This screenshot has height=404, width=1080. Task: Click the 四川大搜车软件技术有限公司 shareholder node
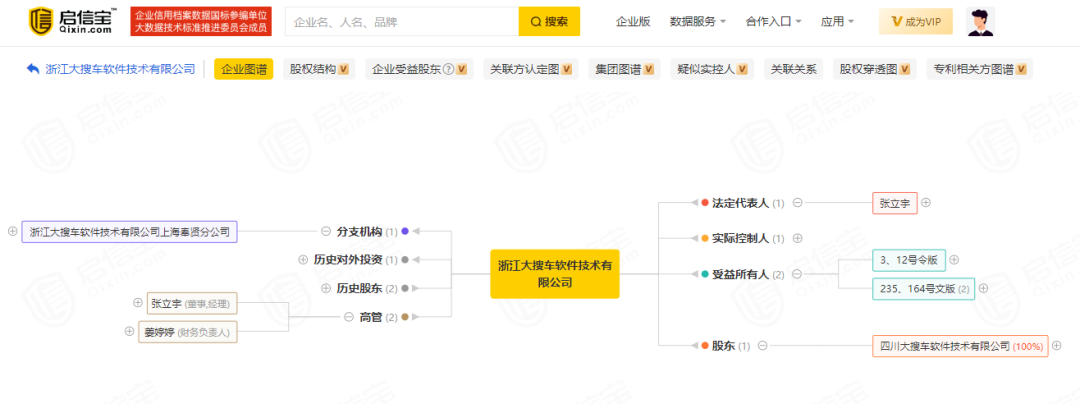click(x=960, y=345)
